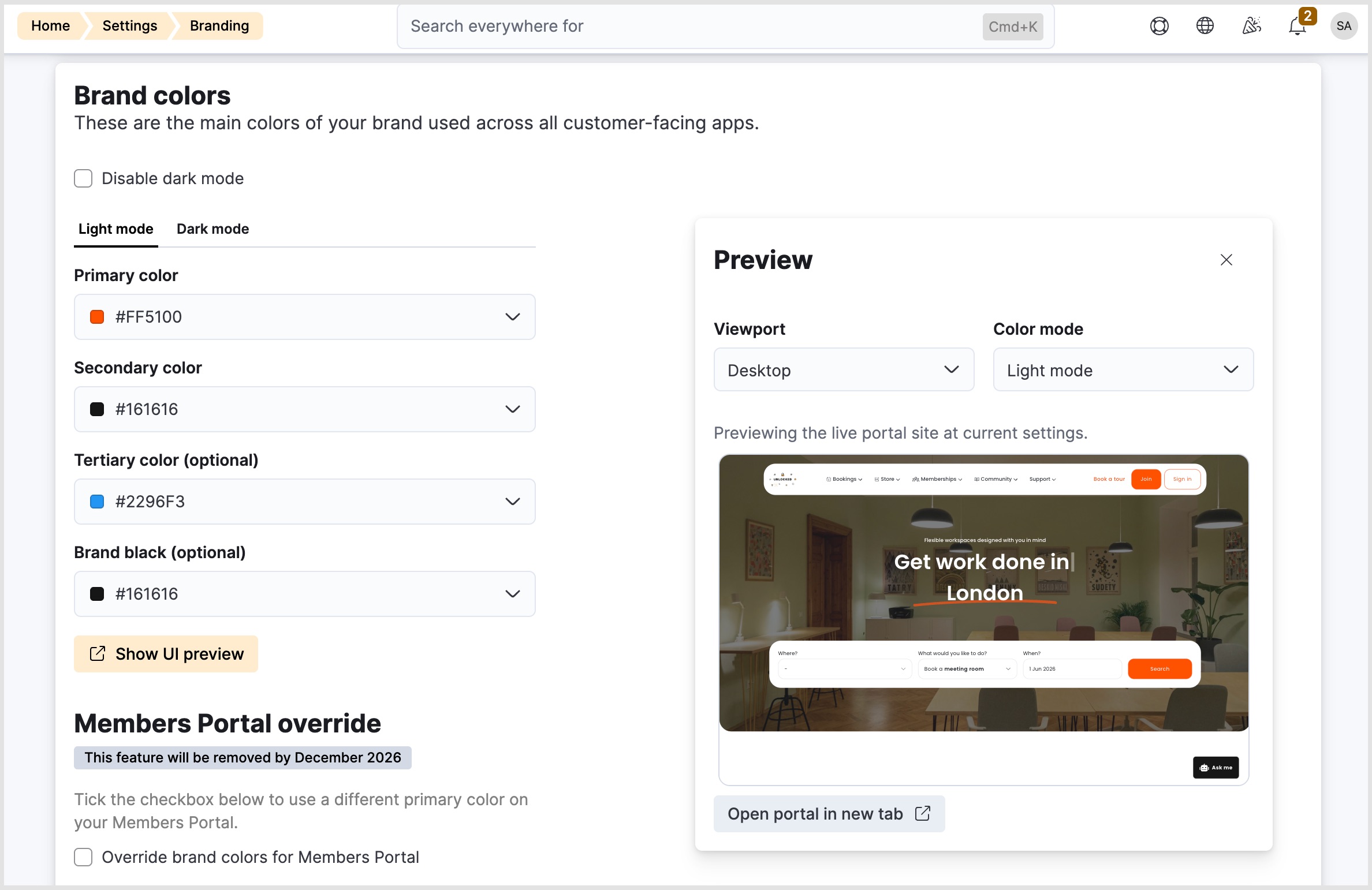This screenshot has width=1372, height=890.
Task: Click the orange Search button in preview
Action: pyautogui.click(x=1160, y=669)
